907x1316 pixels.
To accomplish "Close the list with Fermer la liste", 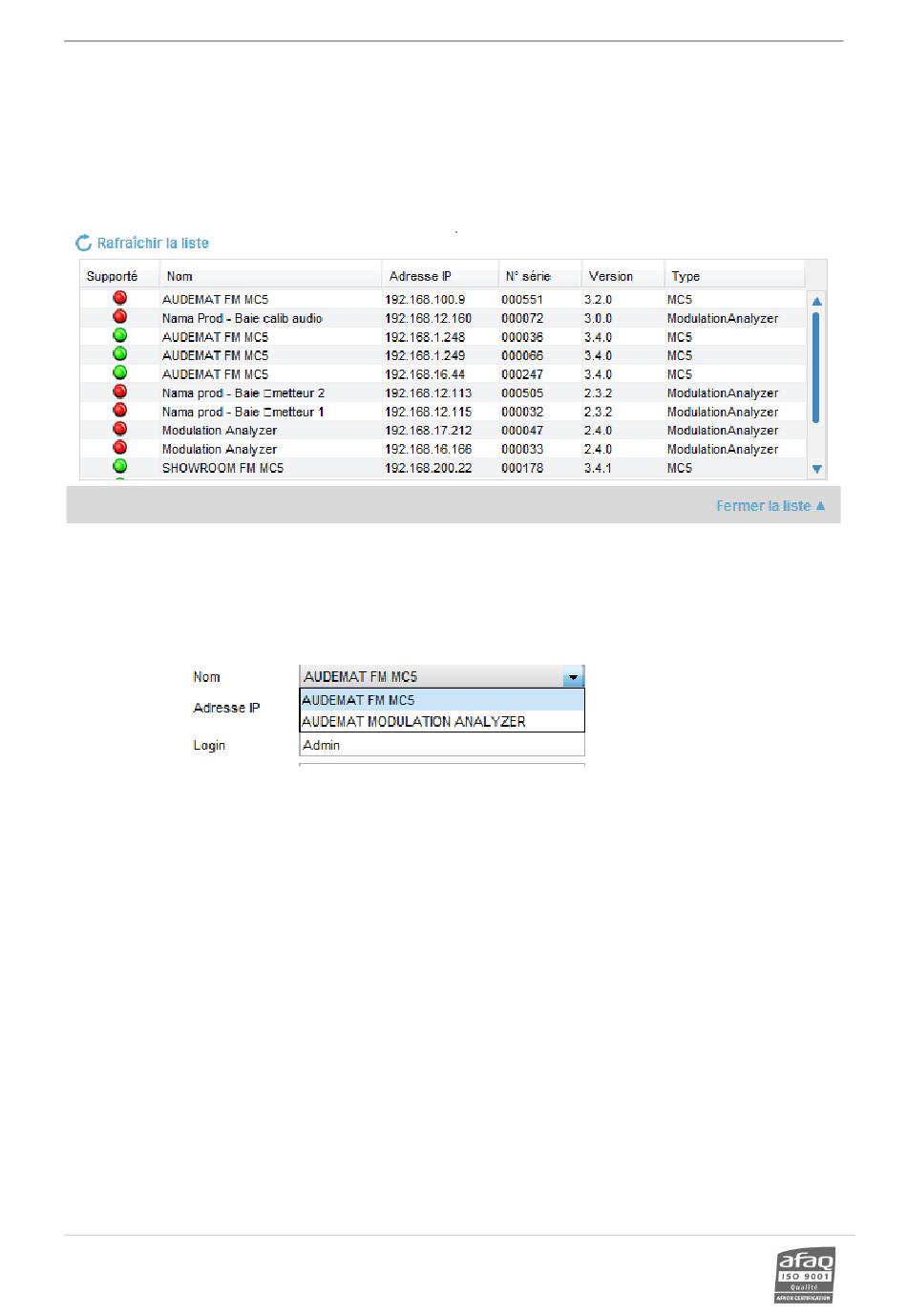I will pos(770,506).
